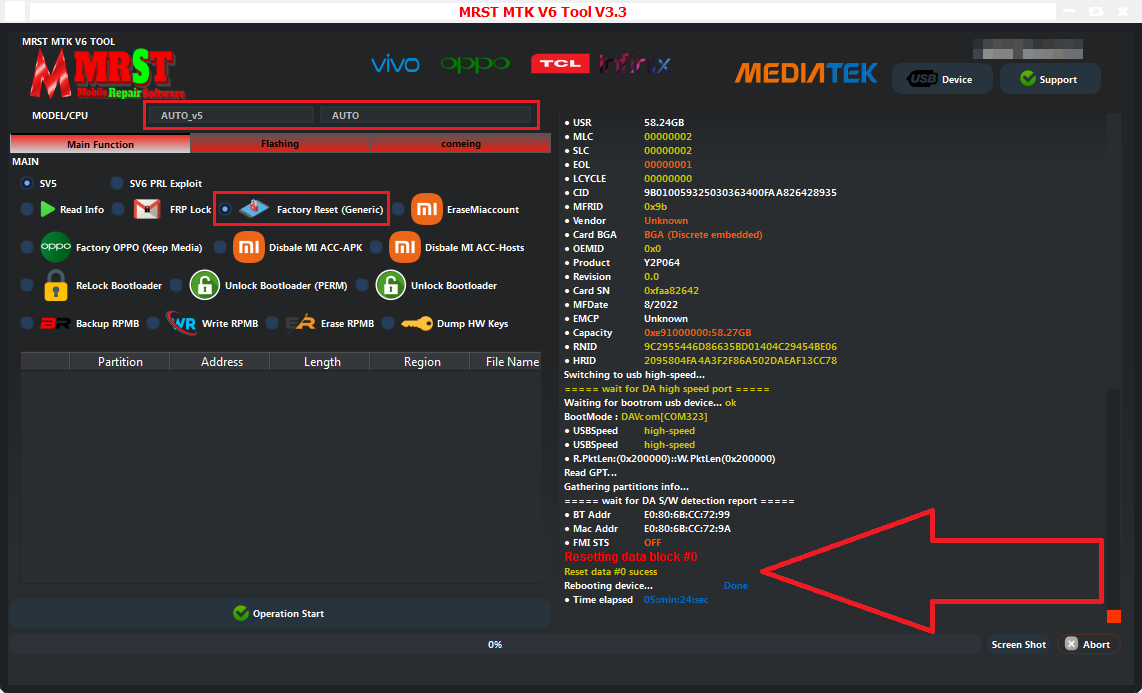Image resolution: width=1142 pixels, height=693 pixels.
Task: Click the plain Unlock Bootloader green lock icon
Action: coord(390,285)
